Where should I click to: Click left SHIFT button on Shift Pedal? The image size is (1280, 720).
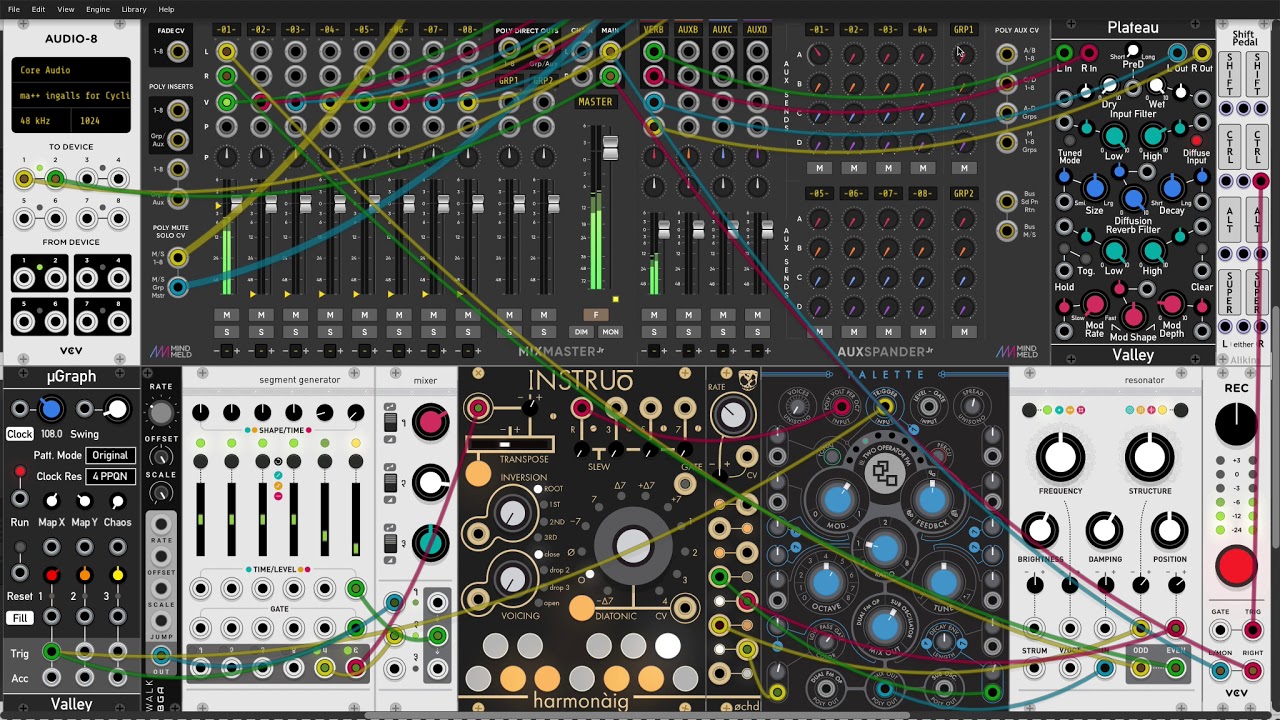tap(1231, 74)
